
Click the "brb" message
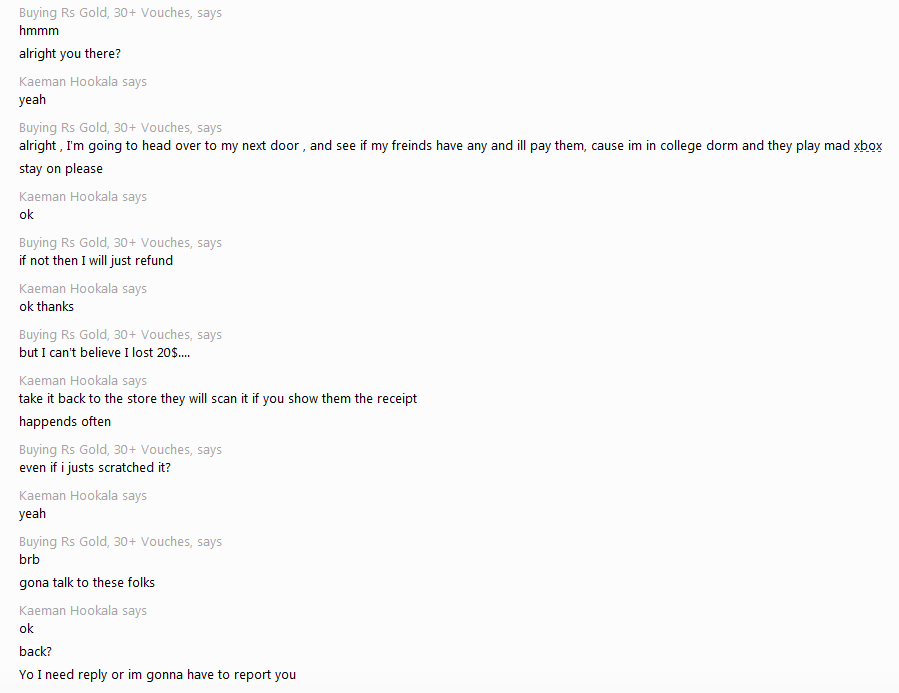tap(29, 559)
